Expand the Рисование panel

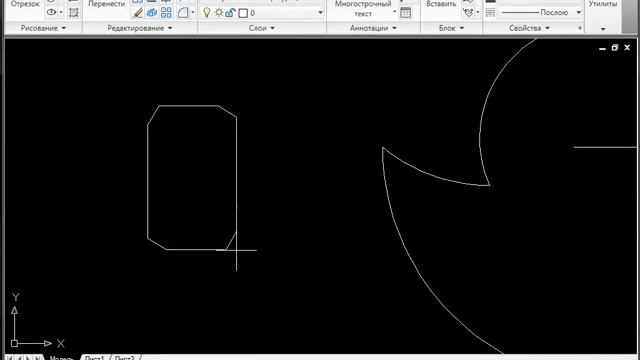click(43, 28)
